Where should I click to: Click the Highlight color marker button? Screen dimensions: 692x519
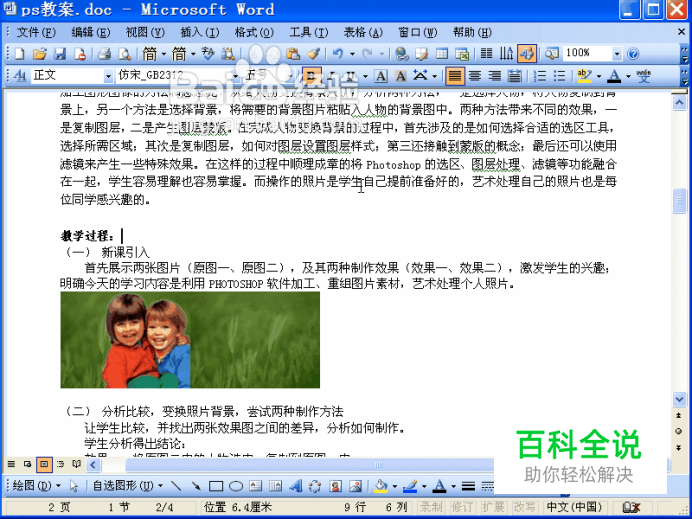(x=585, y=76)
